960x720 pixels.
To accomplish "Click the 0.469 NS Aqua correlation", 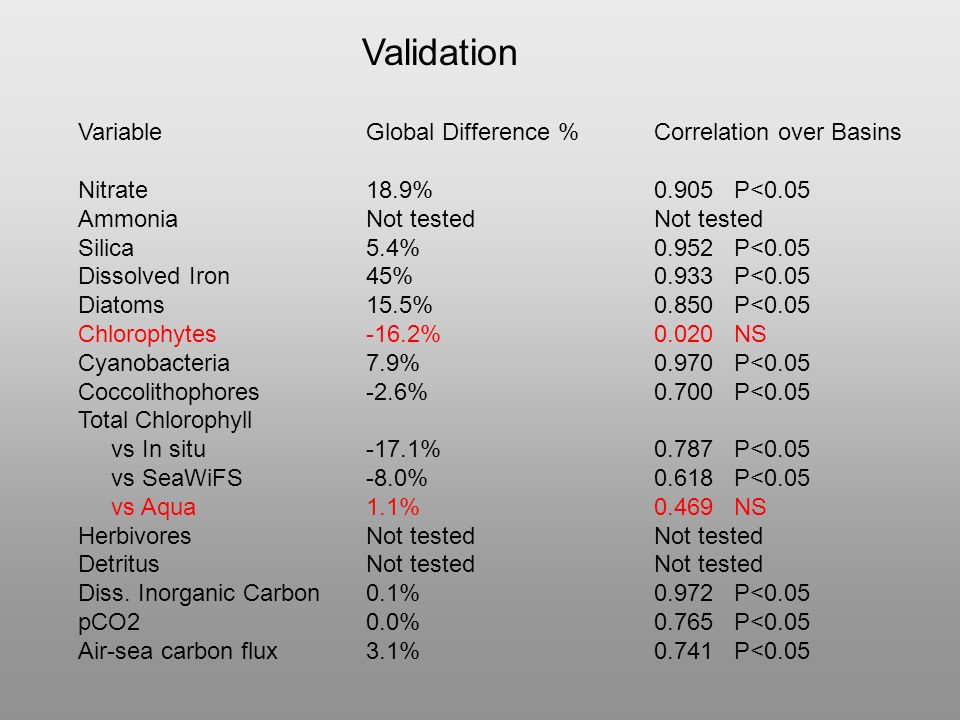I will coord(710,507).
